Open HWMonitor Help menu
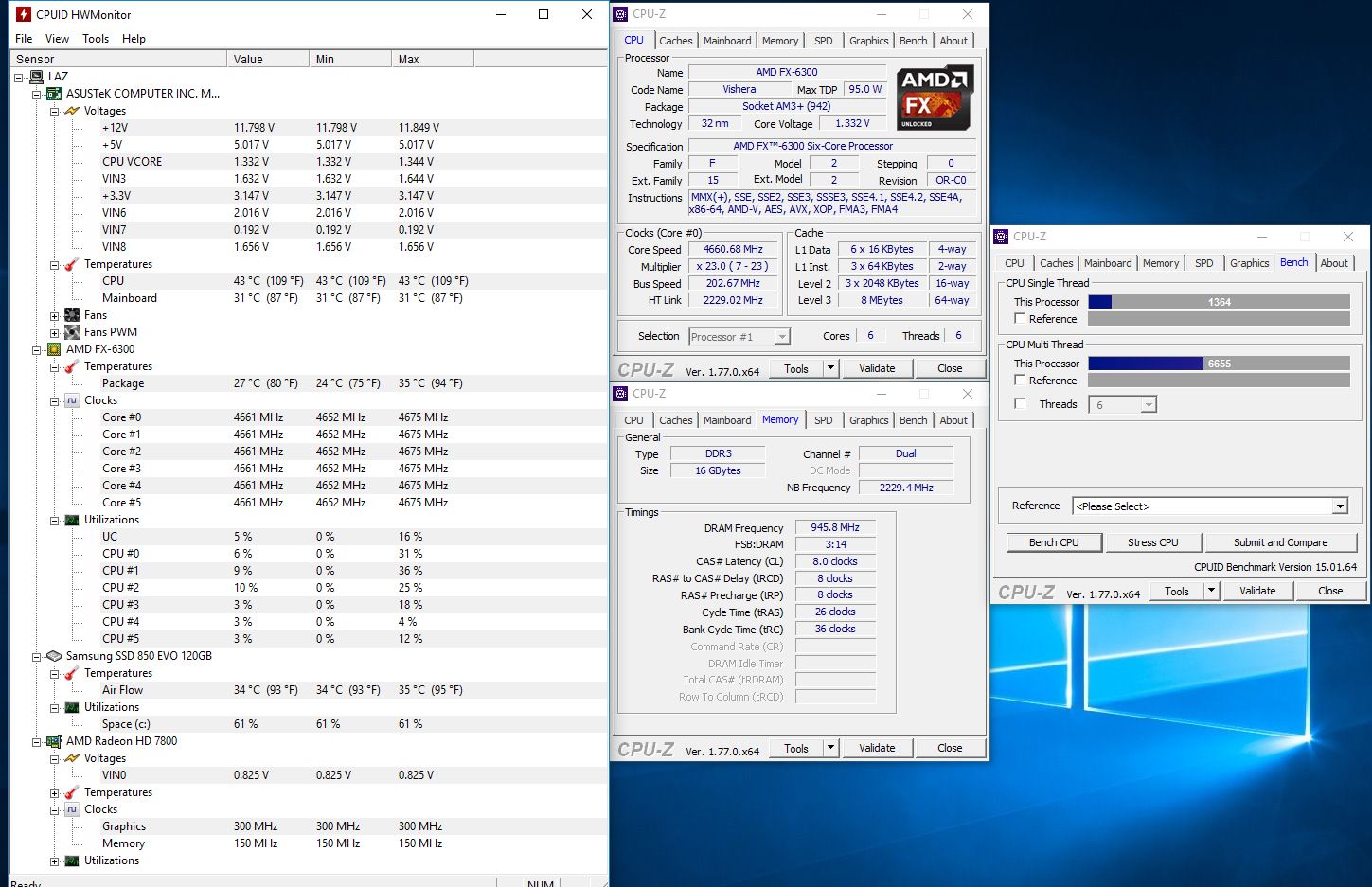1372x887 pixels. [134, 39]
